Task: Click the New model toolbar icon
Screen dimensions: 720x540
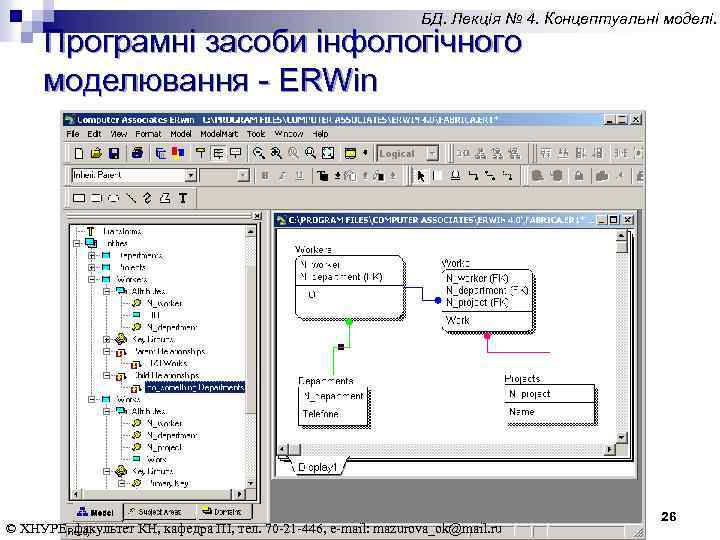Action: tap(79, 153)
